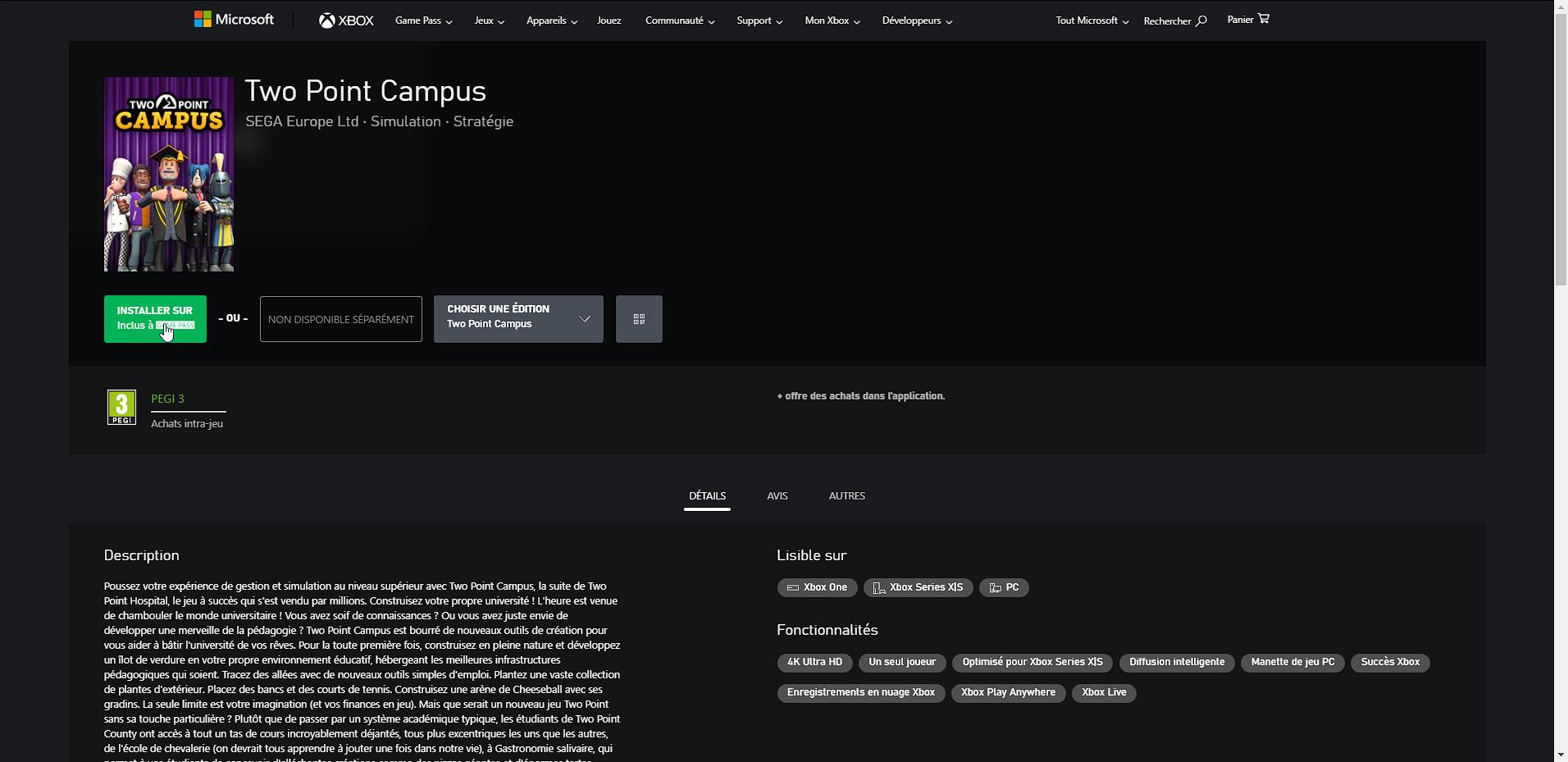
Task: Select the PC platform badge
Action: [1004, 587]
